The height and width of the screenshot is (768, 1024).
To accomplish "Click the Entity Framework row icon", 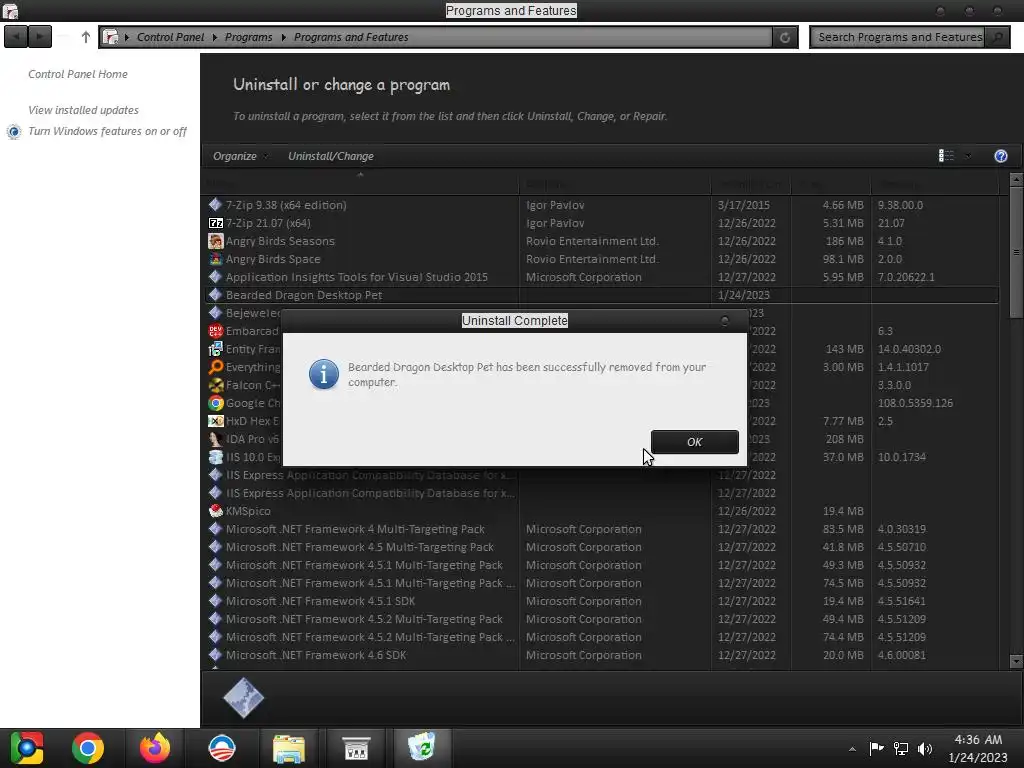I will point(216,349).
